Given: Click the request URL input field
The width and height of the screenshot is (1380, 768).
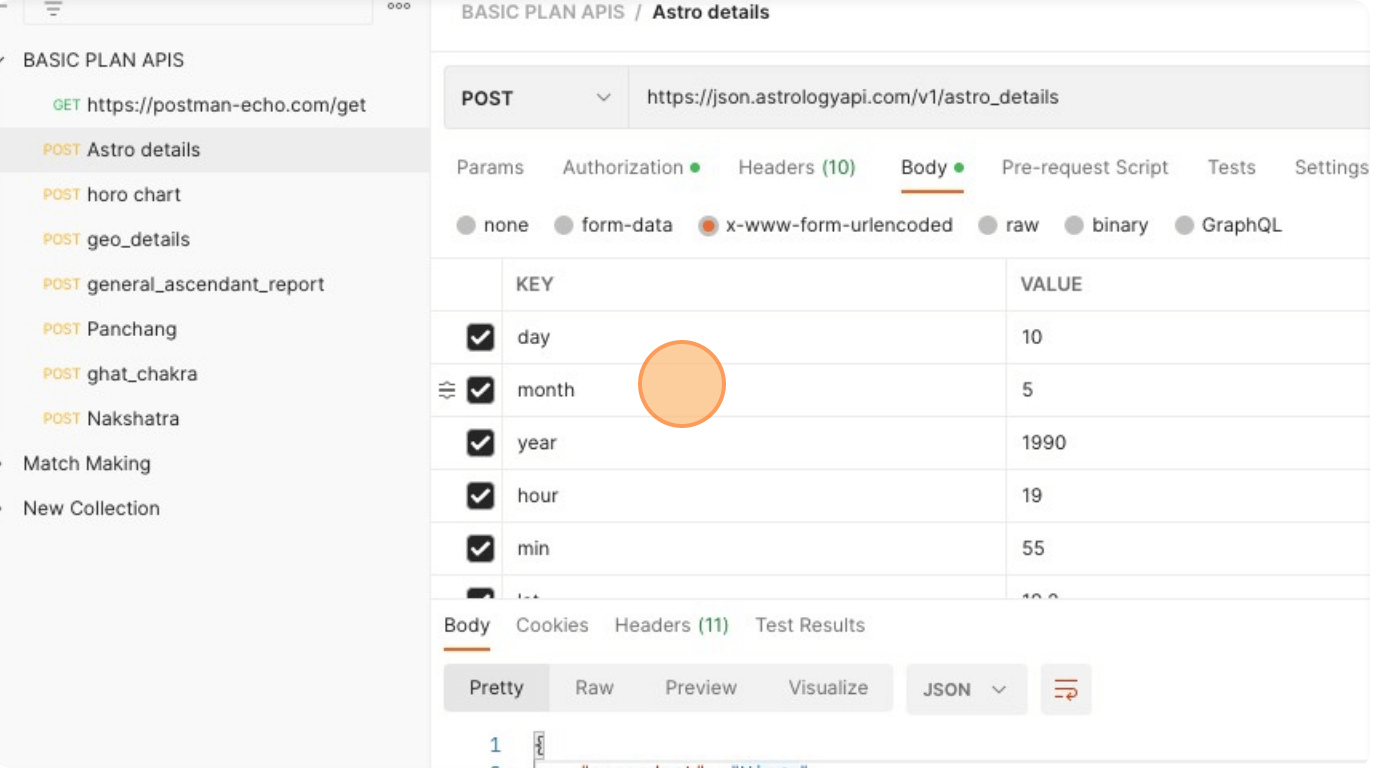Looking at the screenshot, I should click(x=900, y=98).
